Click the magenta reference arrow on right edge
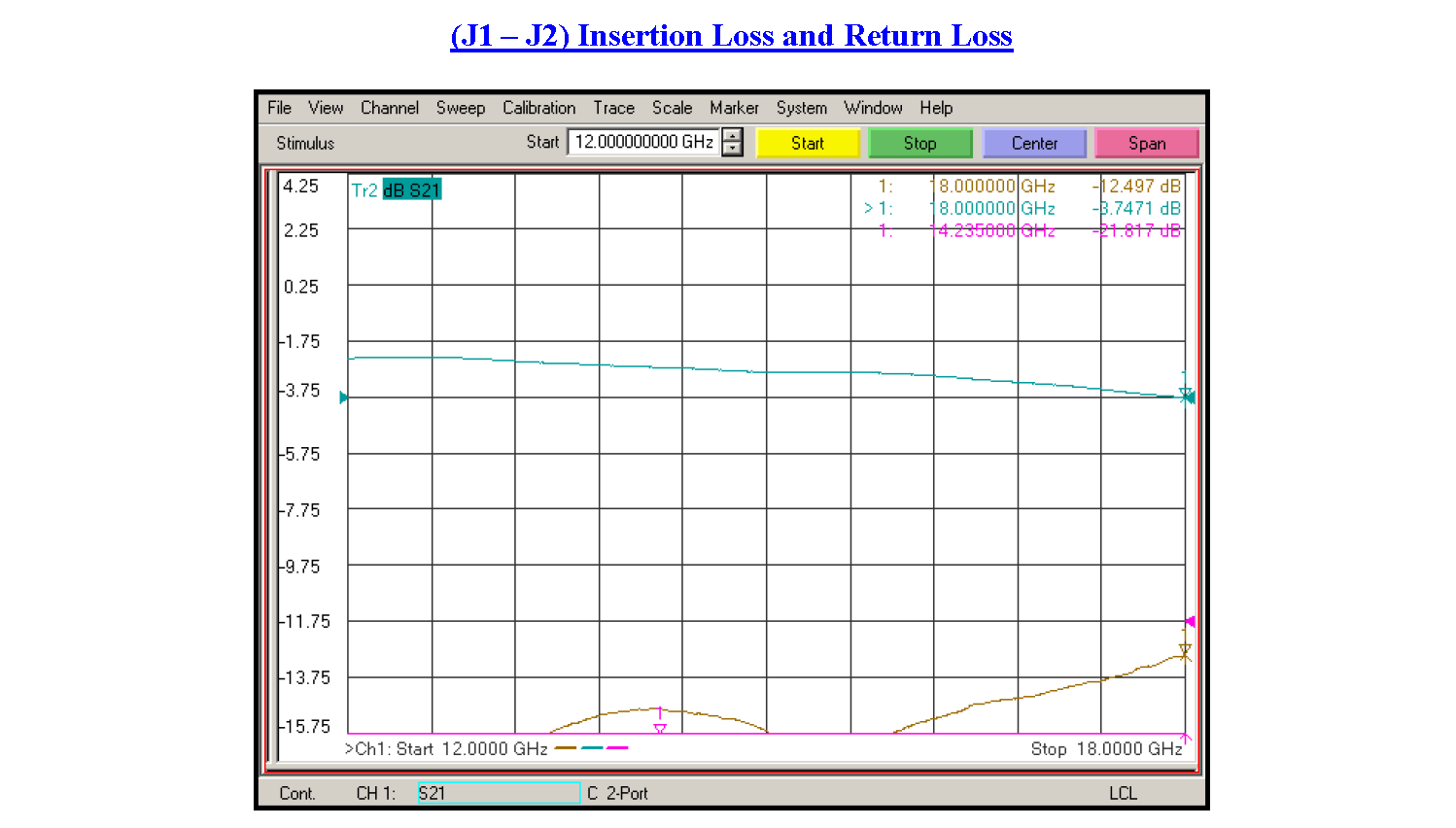1456x828 pixels. pyautogui.click(x=1189, y=621)
